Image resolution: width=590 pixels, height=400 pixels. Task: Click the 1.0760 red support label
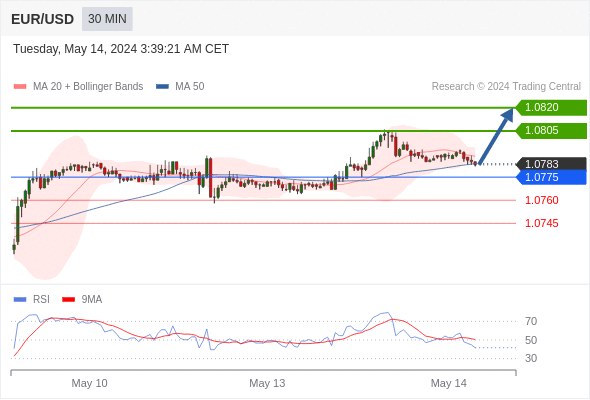[541, 200]
